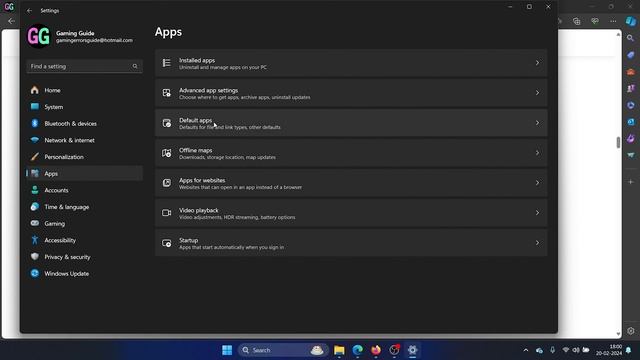Open Shopping tag in Edge sidebar
The image size is (640, 360).
(631, 55)
